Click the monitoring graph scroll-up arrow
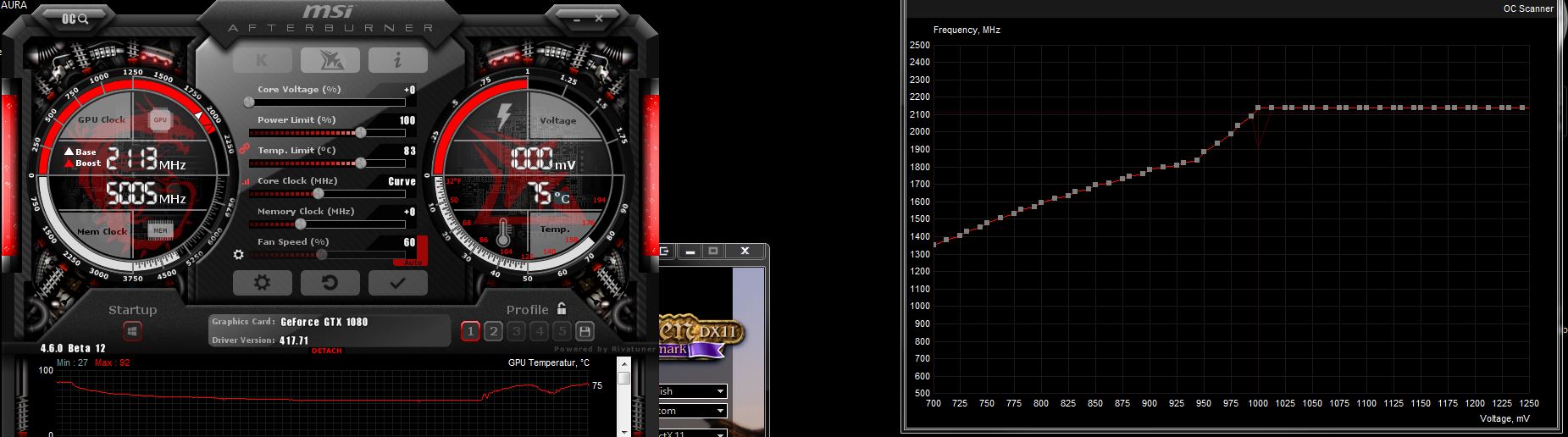This screenshot has width=1568, height=437. point(624,363)
